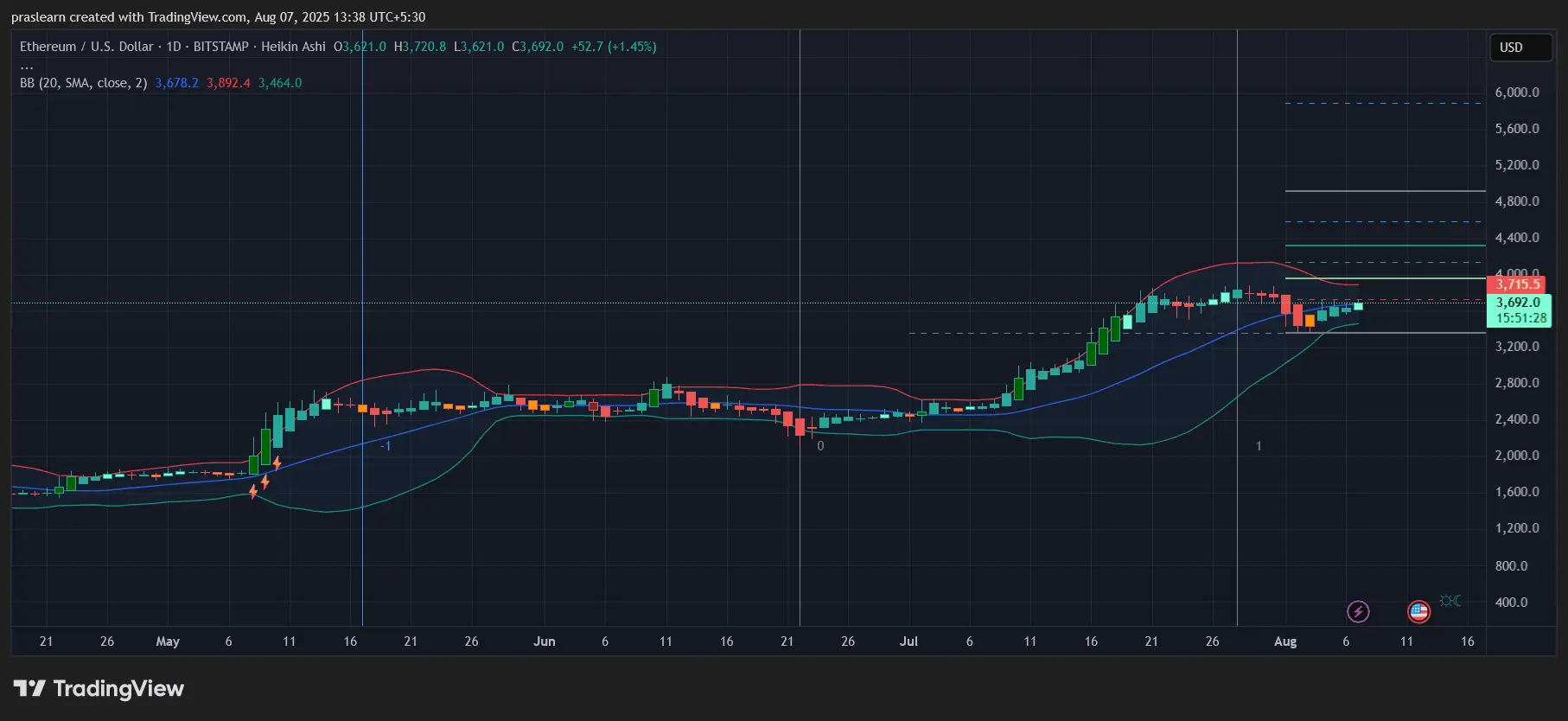Click the three-dot expander under the chart title

pos(27,66)
